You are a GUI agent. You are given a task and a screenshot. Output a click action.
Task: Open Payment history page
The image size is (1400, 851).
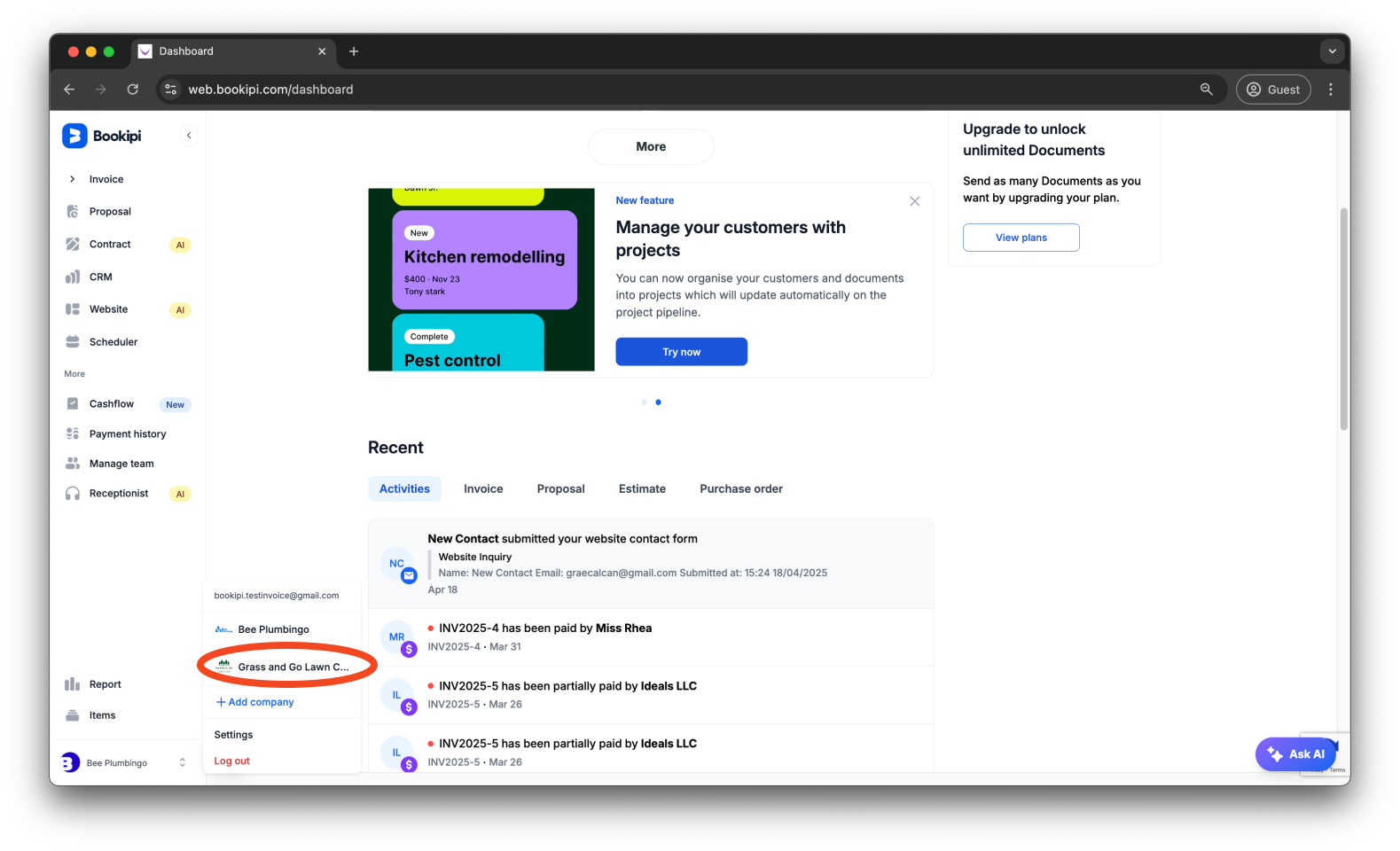128,434
